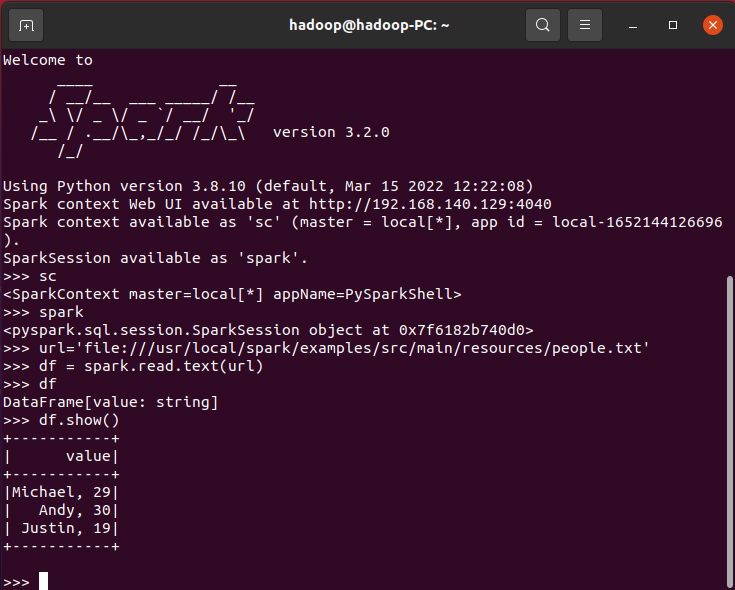The image size is (735, 590).
Task: Click the SparkContext master=local[*] output
Action: coord(232,294)
